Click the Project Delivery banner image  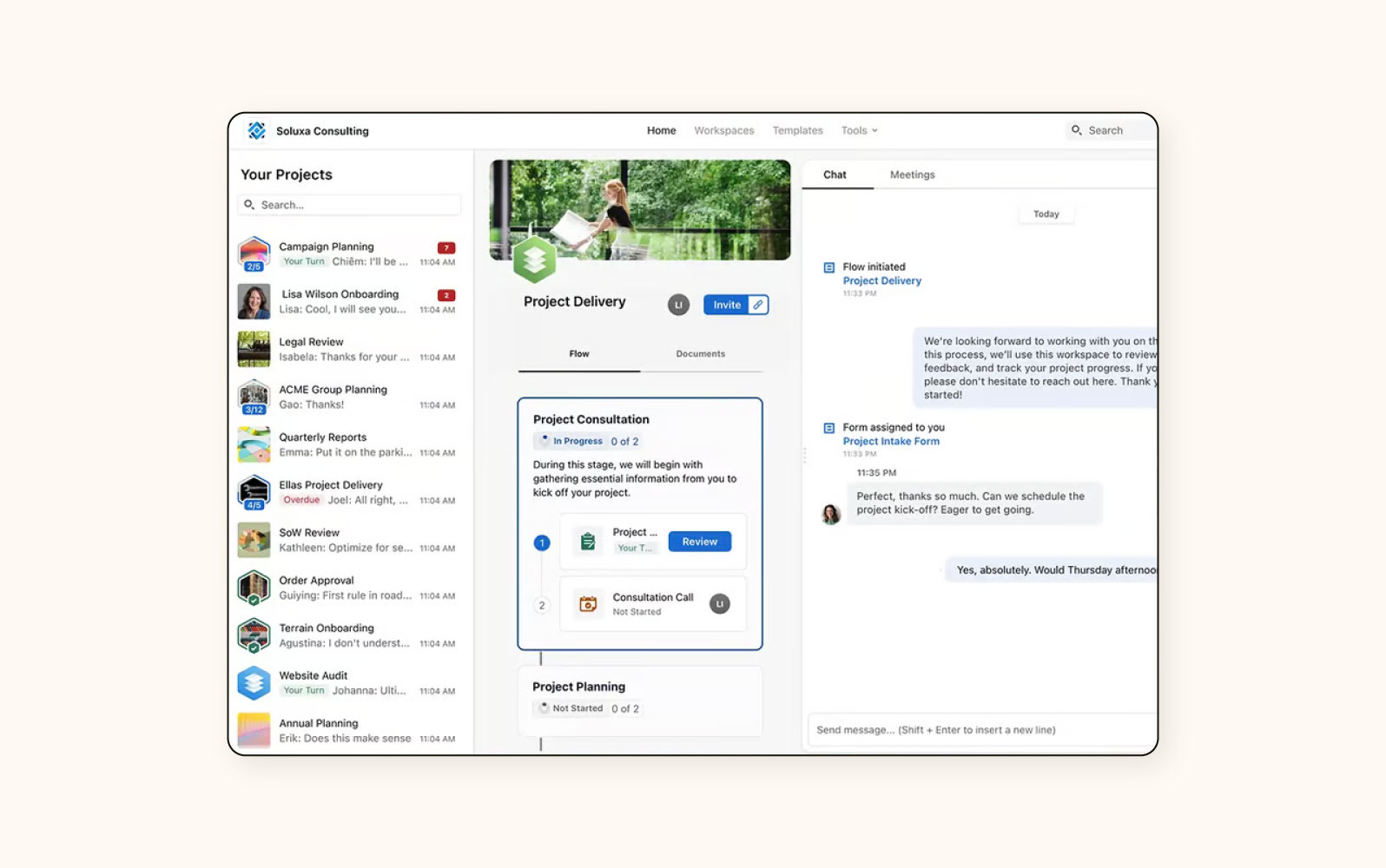pos(640,209)
